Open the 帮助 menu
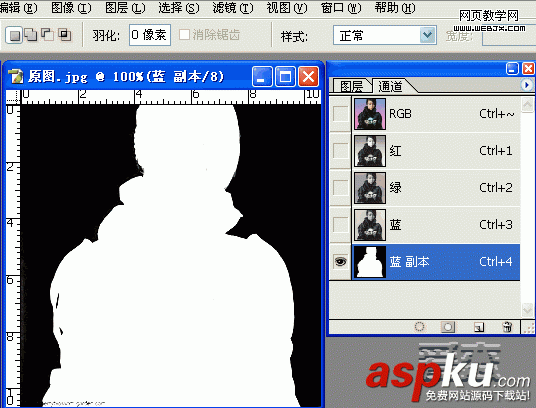Screen dimensions: 536x408 pos(395,8)
